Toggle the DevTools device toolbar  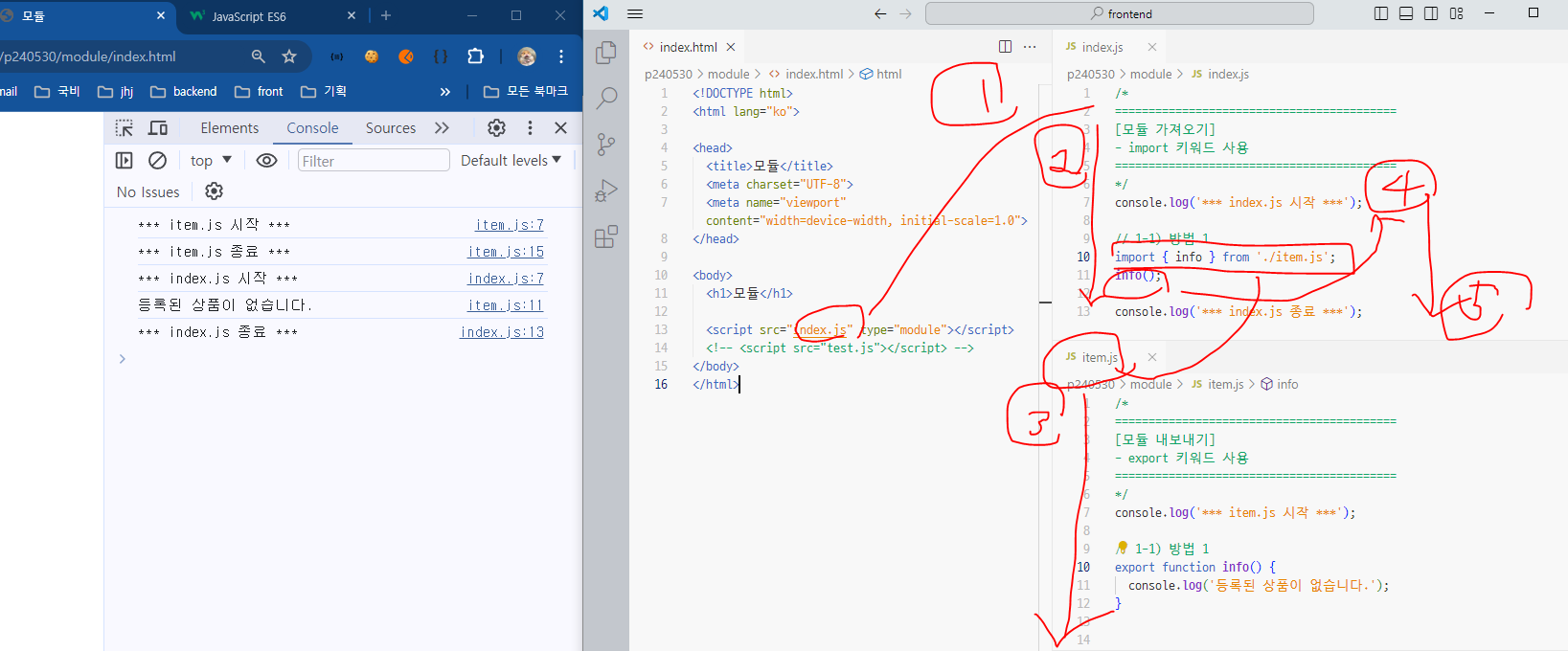click(x=158, y=127)
